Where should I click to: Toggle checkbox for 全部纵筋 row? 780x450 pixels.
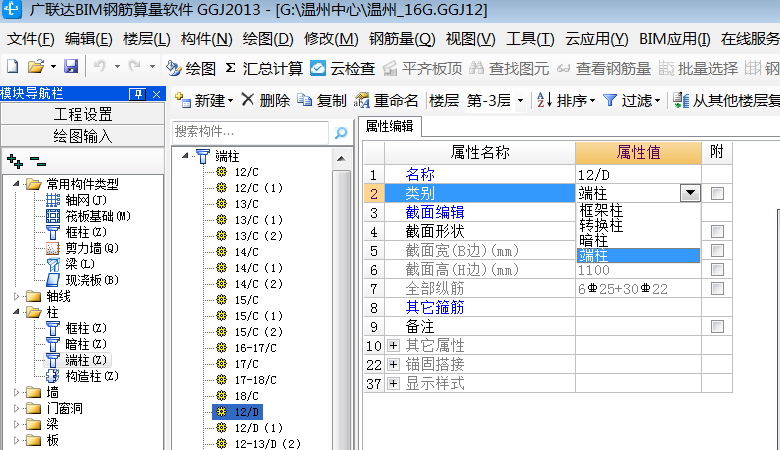click(x=717, y=288)
